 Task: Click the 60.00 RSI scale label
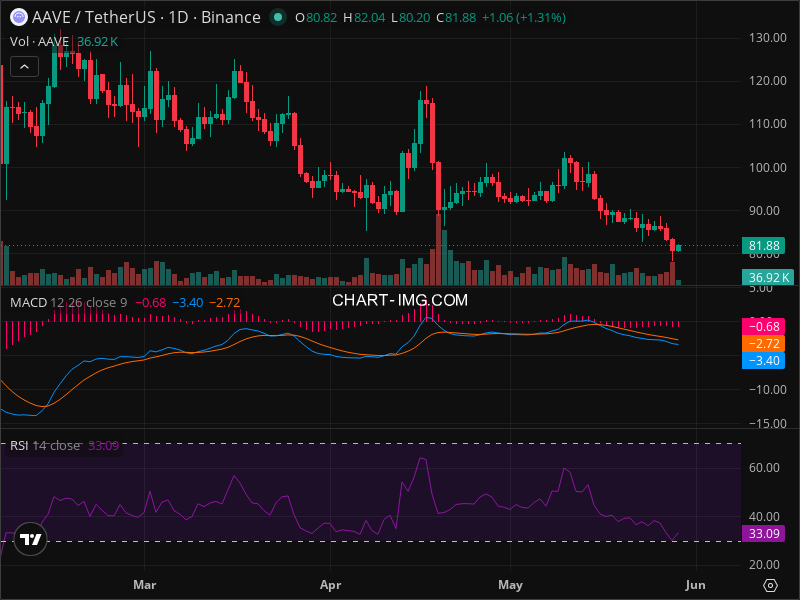point(764,468)
